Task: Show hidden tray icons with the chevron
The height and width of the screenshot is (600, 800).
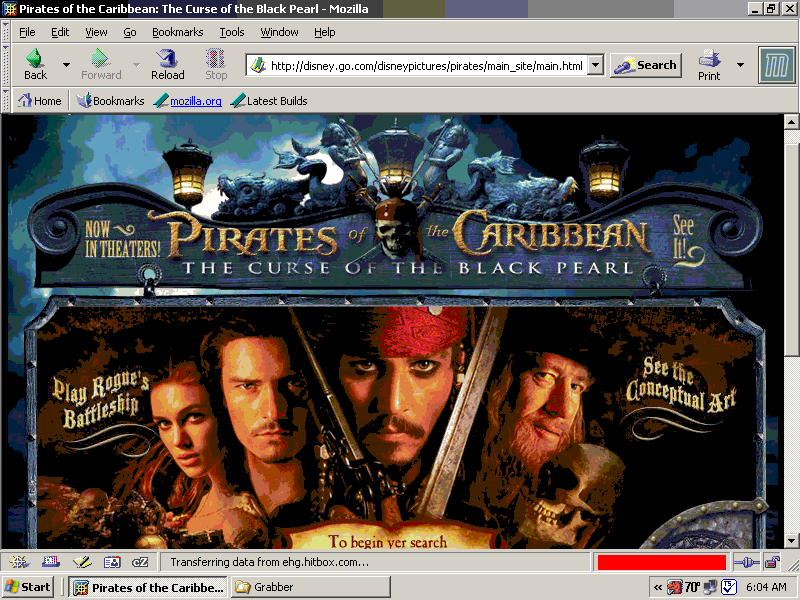Action: coord(658,587)
